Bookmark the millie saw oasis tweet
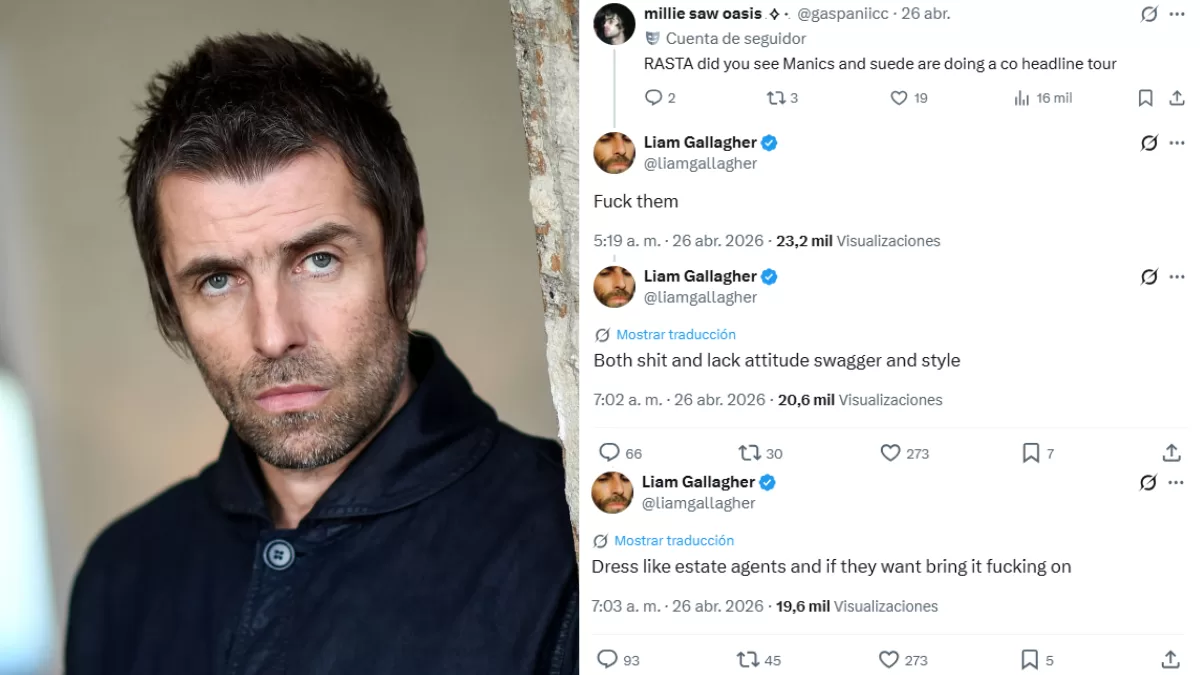This screenshot has height=675, width=1200. pyautogui.click(x=1146, y=98)
